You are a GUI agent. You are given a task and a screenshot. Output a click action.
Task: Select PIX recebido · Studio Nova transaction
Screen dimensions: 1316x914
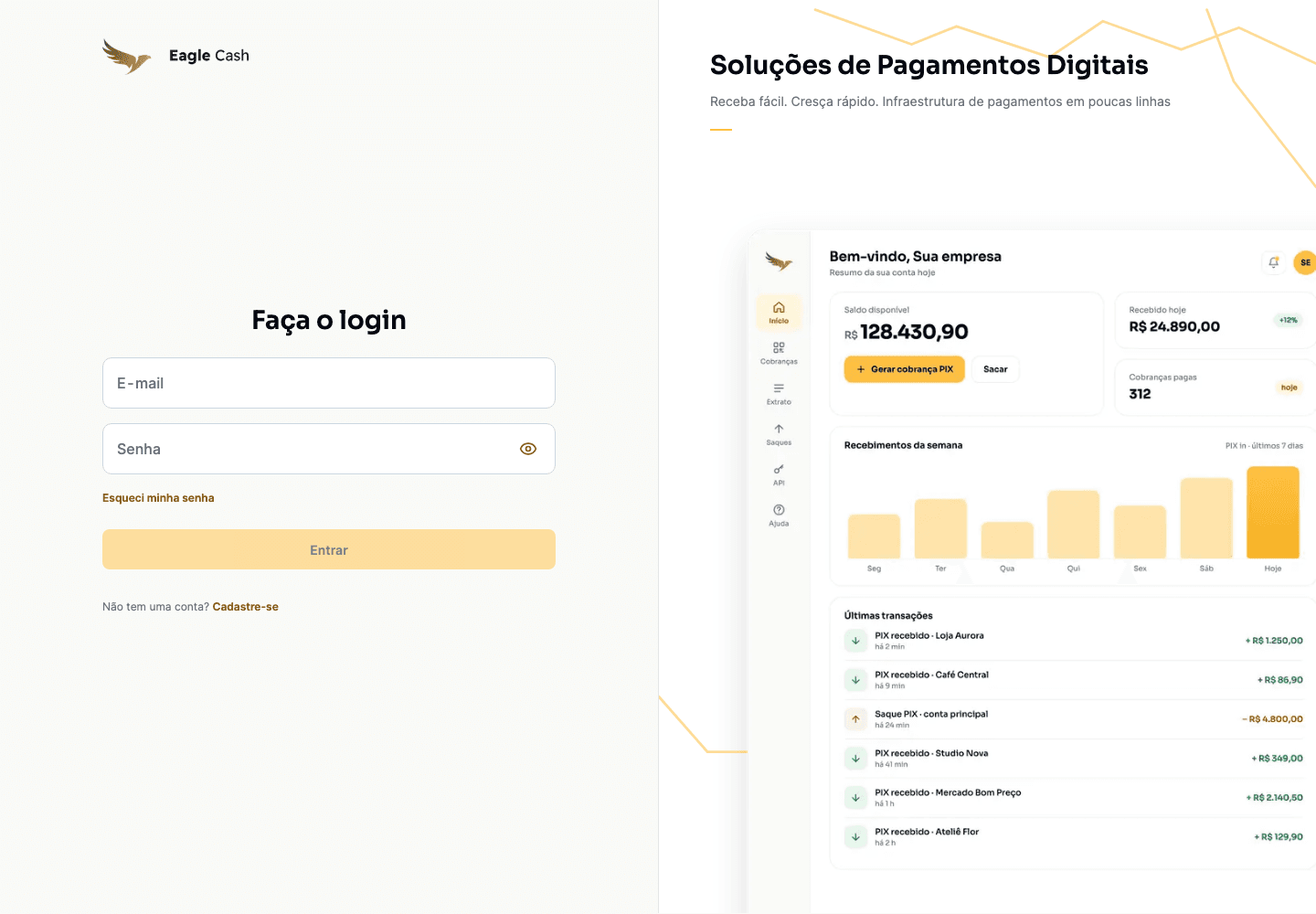coord(1074,759)
